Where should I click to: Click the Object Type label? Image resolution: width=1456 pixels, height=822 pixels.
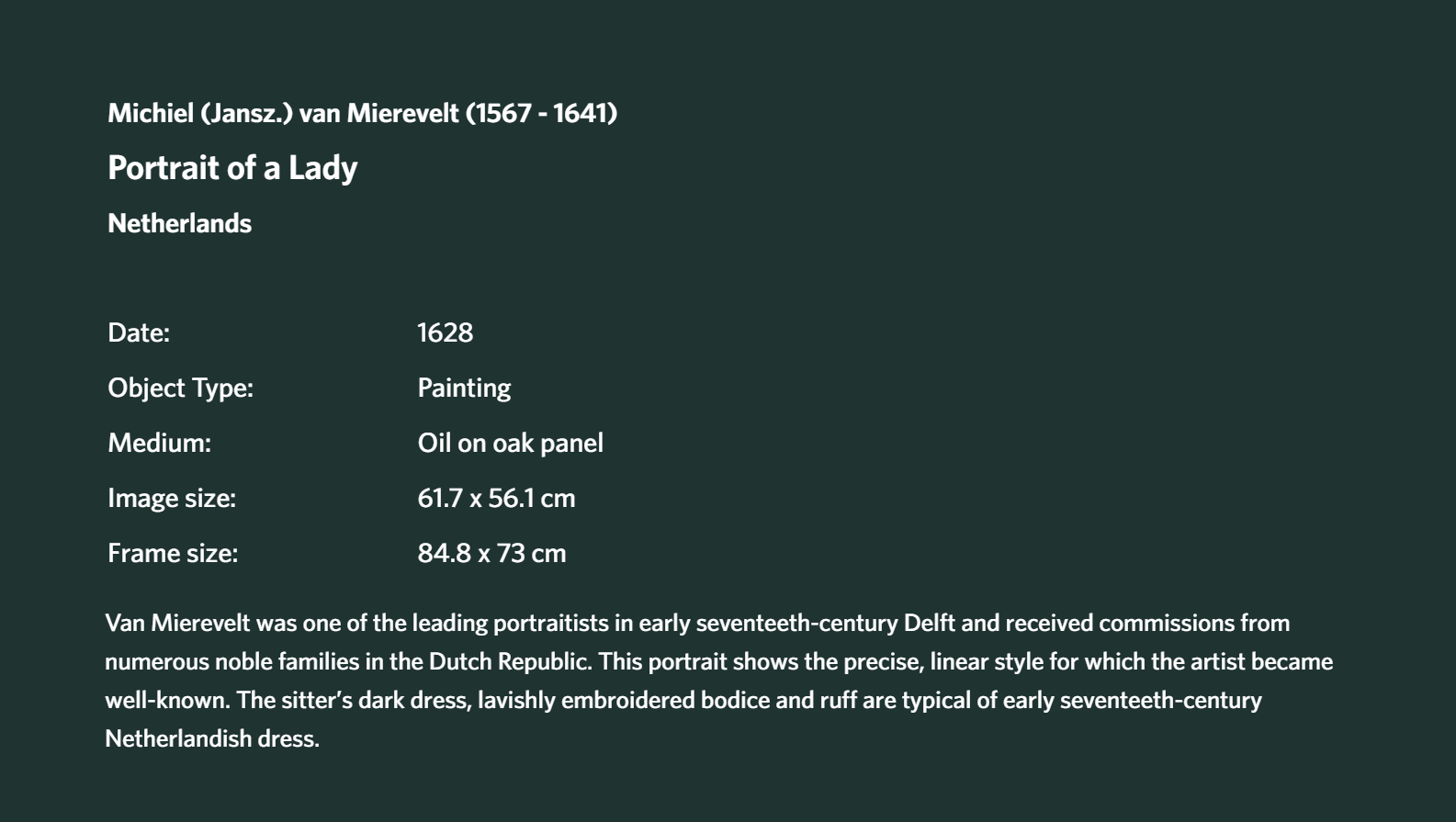click(x=181, y=388)
